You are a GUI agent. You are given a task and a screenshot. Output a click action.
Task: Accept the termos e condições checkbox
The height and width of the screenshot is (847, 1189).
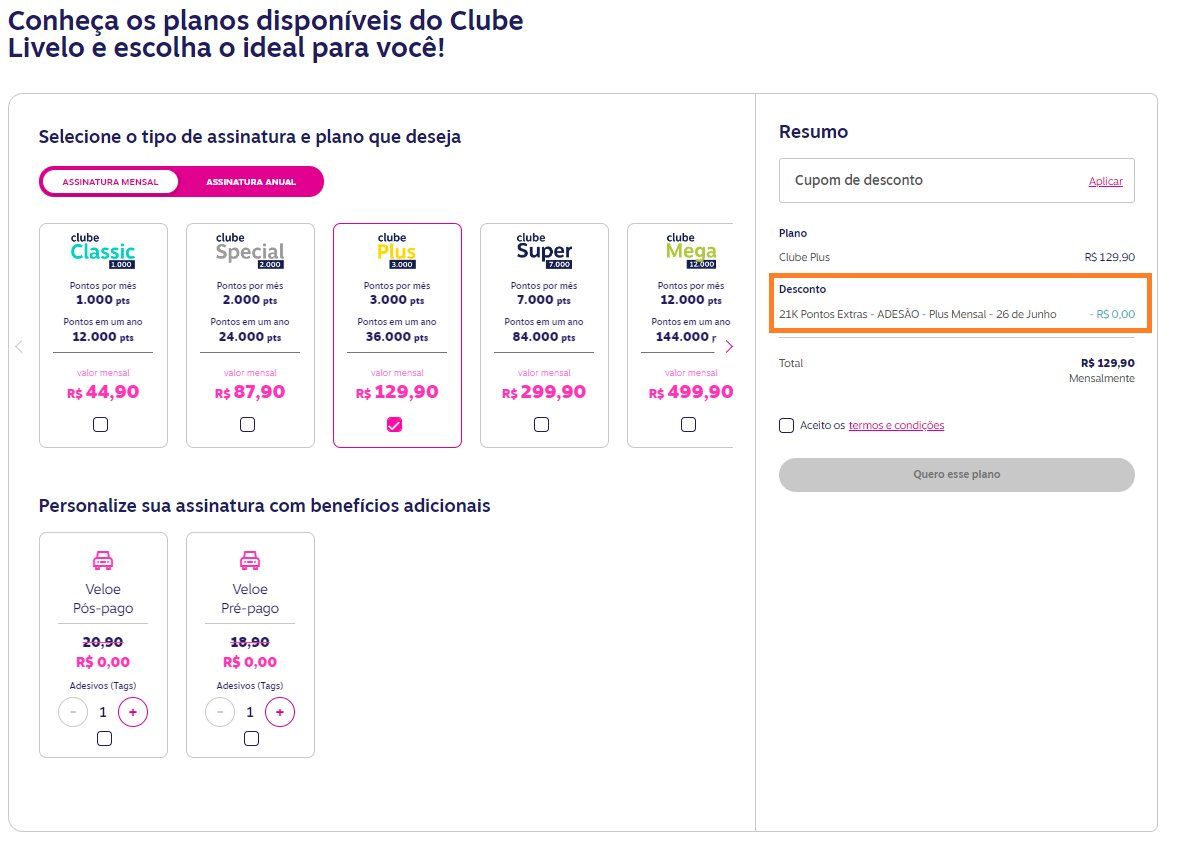pos(786,425)
